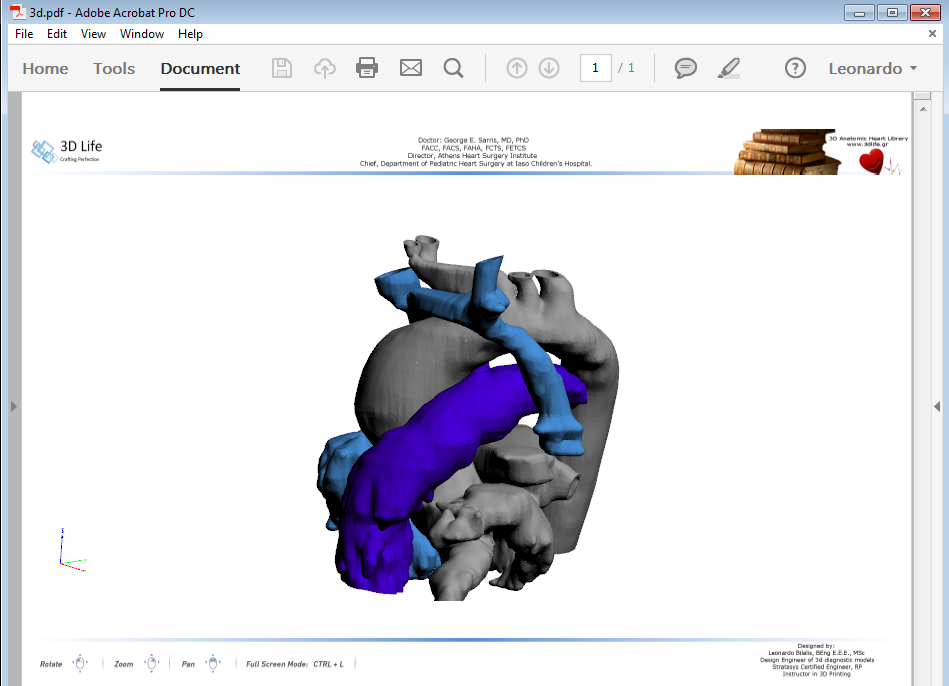Click the upload to cloud icon
Screen dimensions: 949x686
(x=324, y=68)
